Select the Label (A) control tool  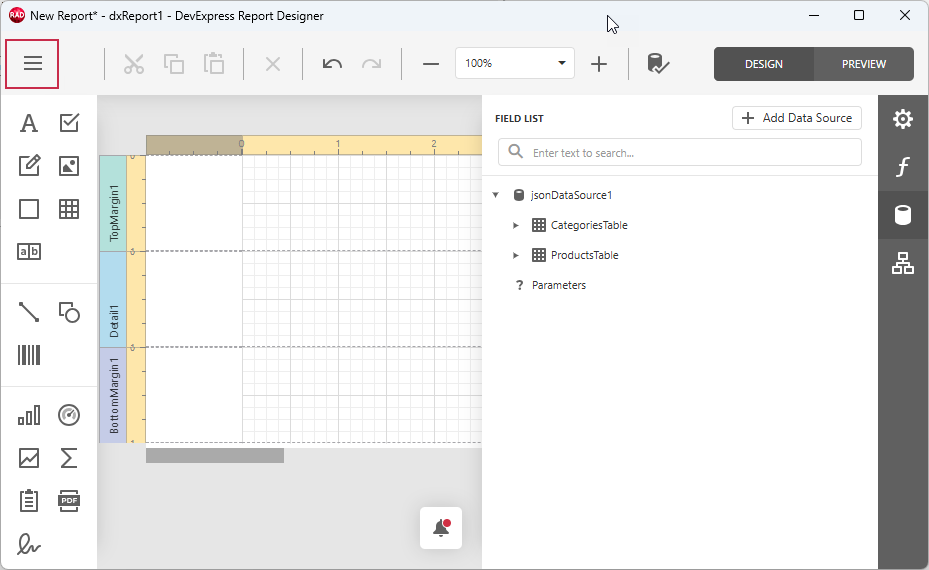point(28,123)
